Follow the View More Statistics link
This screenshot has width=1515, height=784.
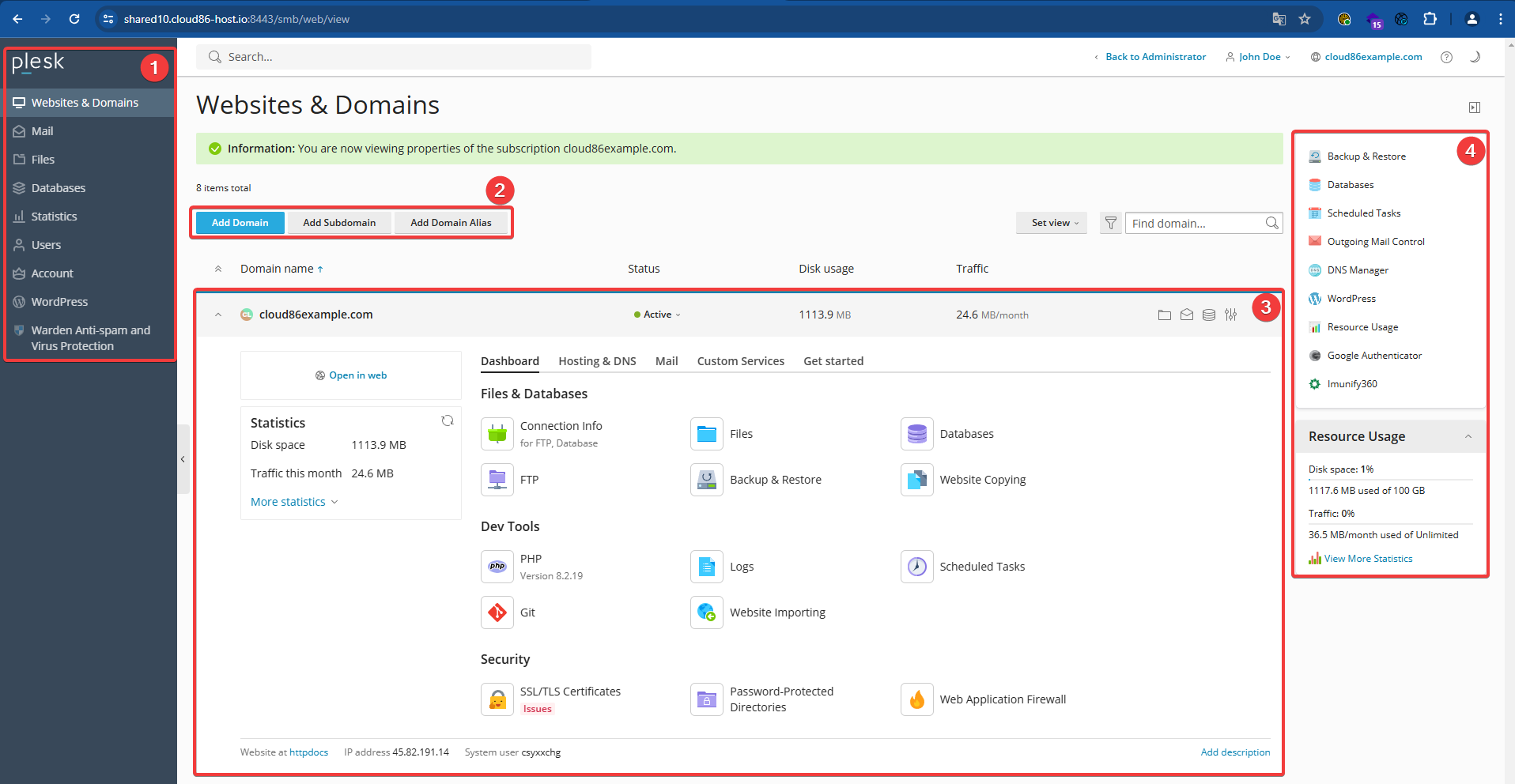pyautogui.click(x=1367, y=558)
